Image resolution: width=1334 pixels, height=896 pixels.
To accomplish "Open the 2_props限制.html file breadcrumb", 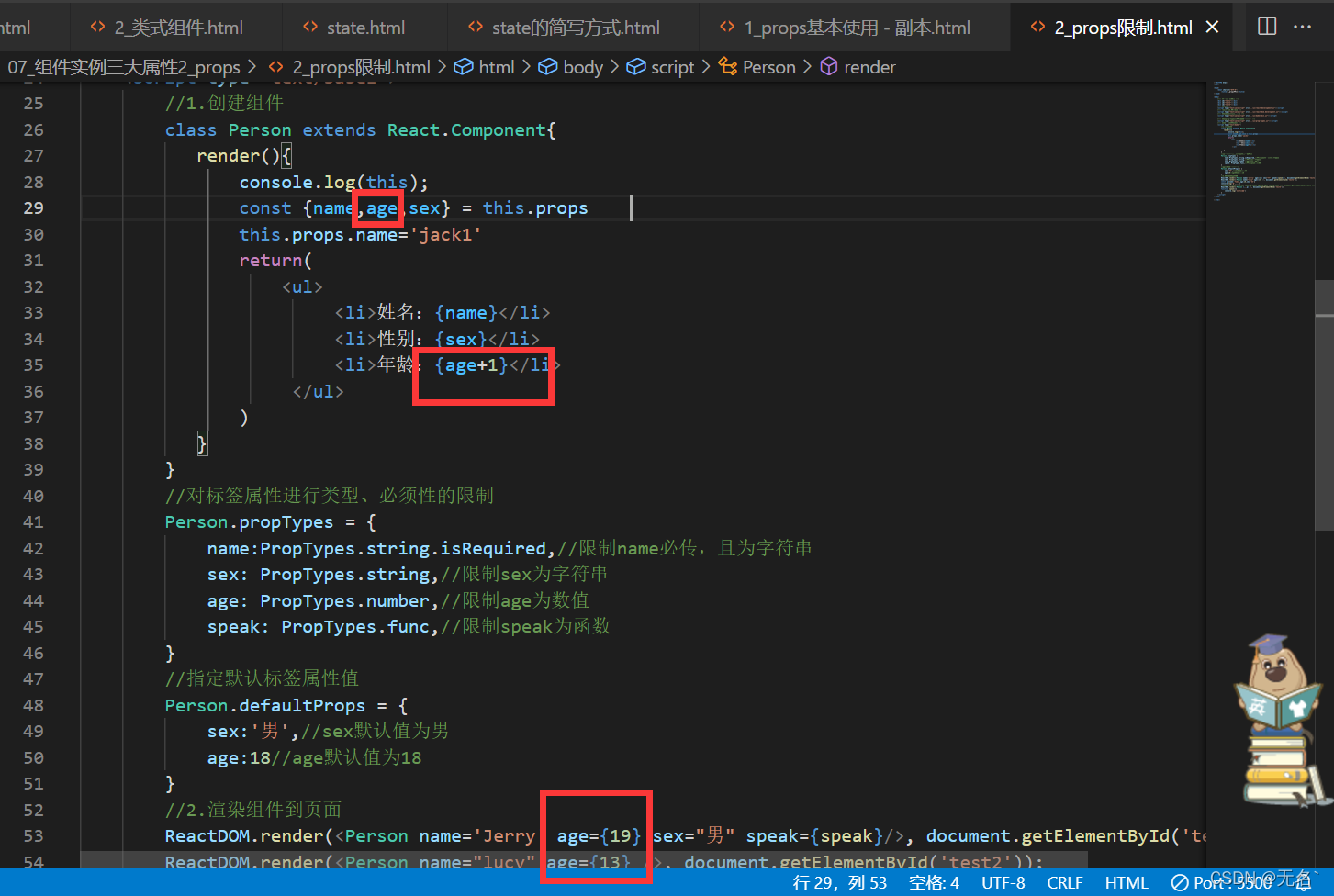I will (361, 67).
